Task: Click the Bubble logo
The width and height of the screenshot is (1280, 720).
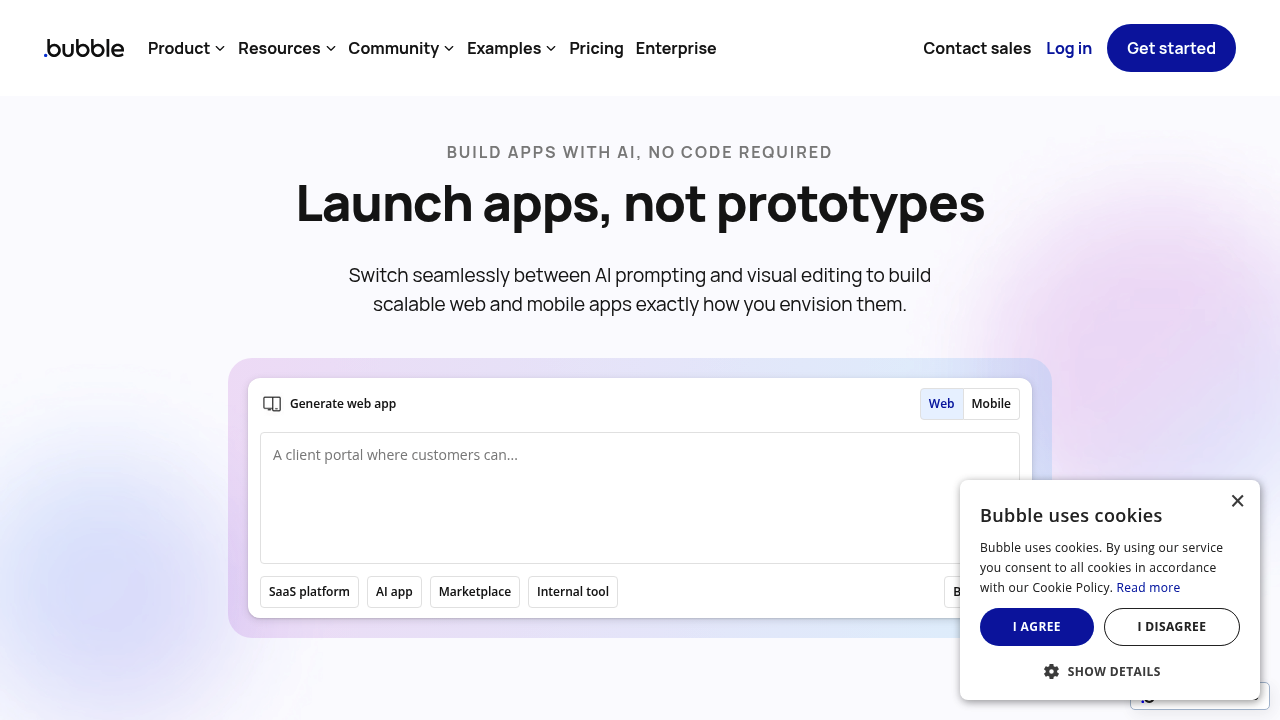Action: click(84, 48)
